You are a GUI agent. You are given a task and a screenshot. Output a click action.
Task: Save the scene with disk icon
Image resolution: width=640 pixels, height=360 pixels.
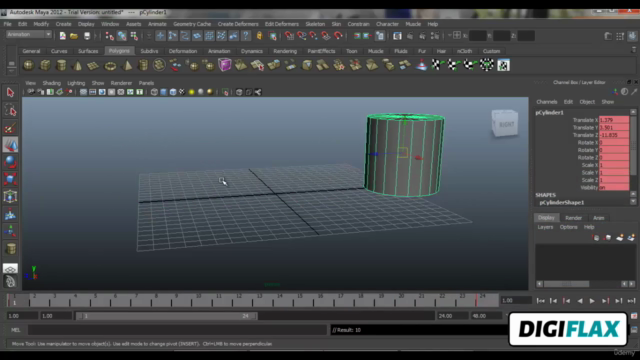(x=87, y=36)
